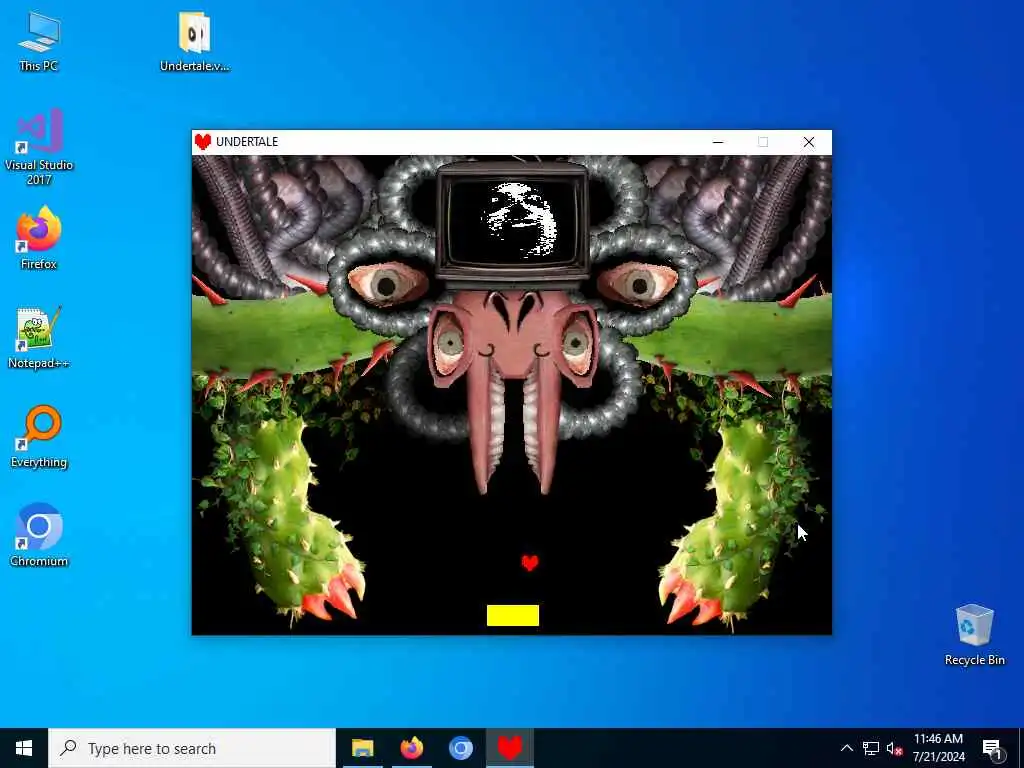The image size is (1024, 768).
Task: Select the Undertale folder on desktop
Action: (195, 40)
